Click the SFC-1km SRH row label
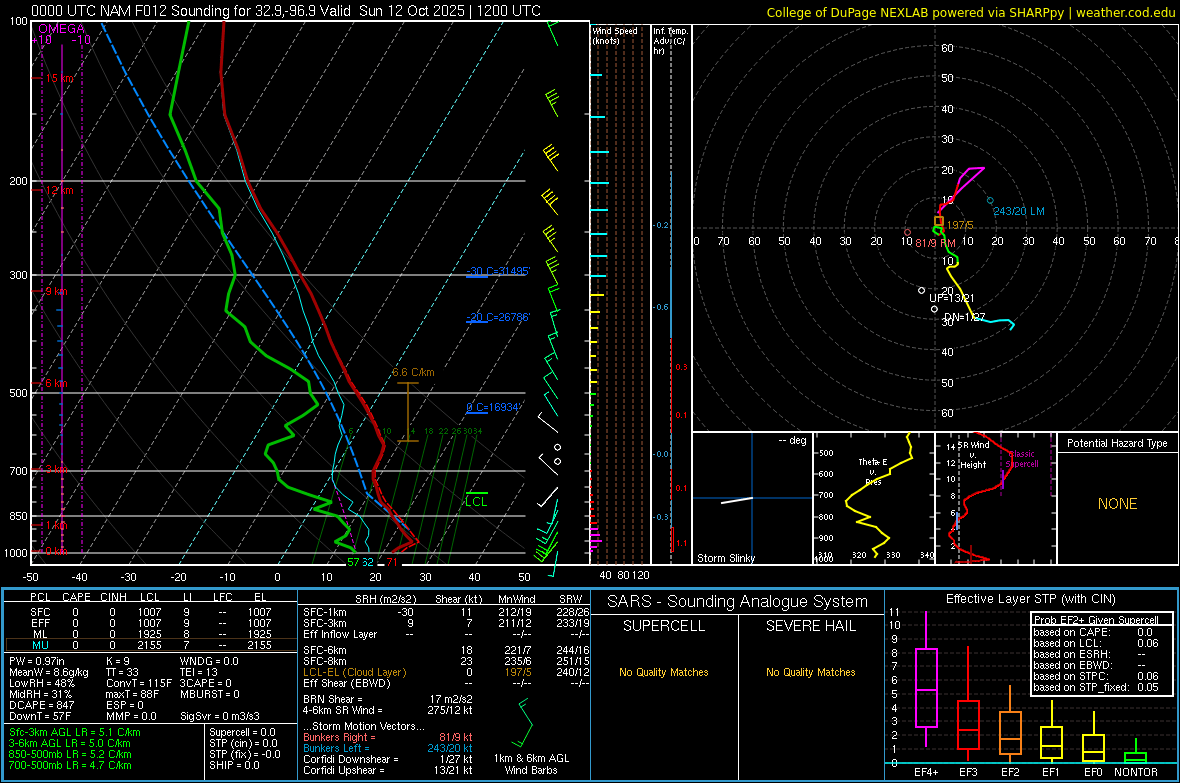The width and height of the screenshot is (1180, 783). tap(325, 612)
